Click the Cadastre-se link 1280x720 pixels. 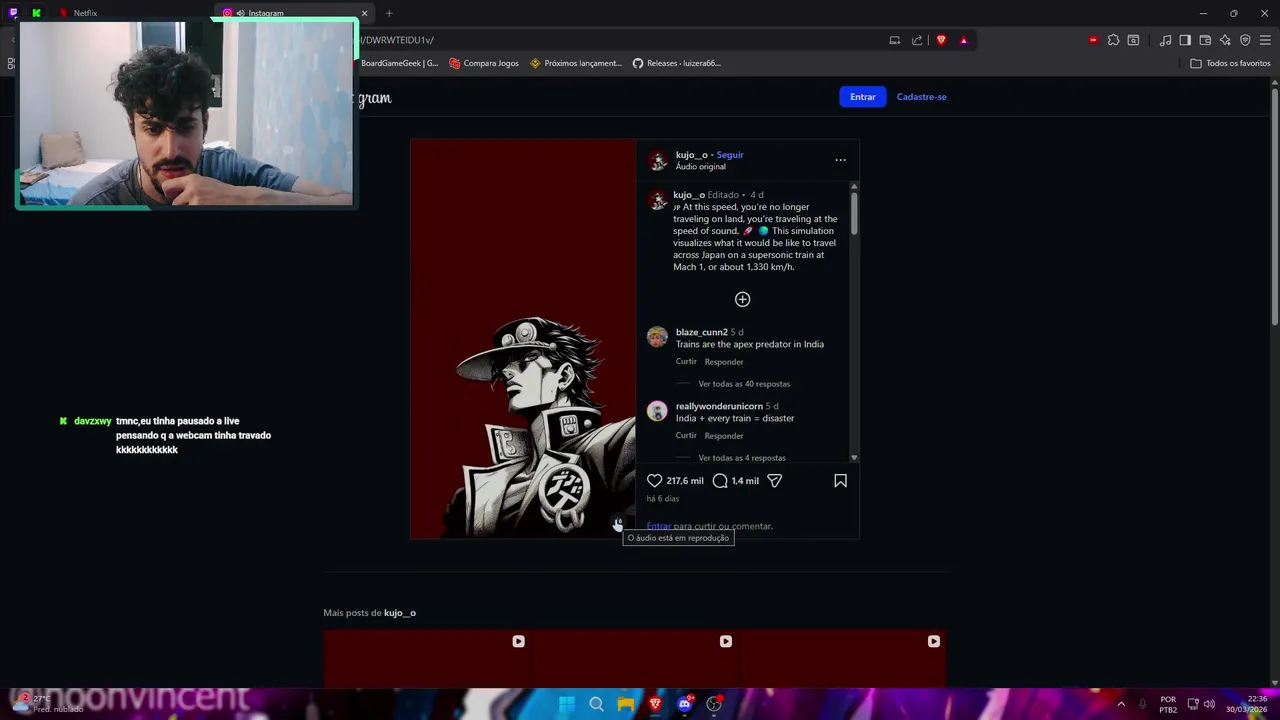click(x=921, y=97)
